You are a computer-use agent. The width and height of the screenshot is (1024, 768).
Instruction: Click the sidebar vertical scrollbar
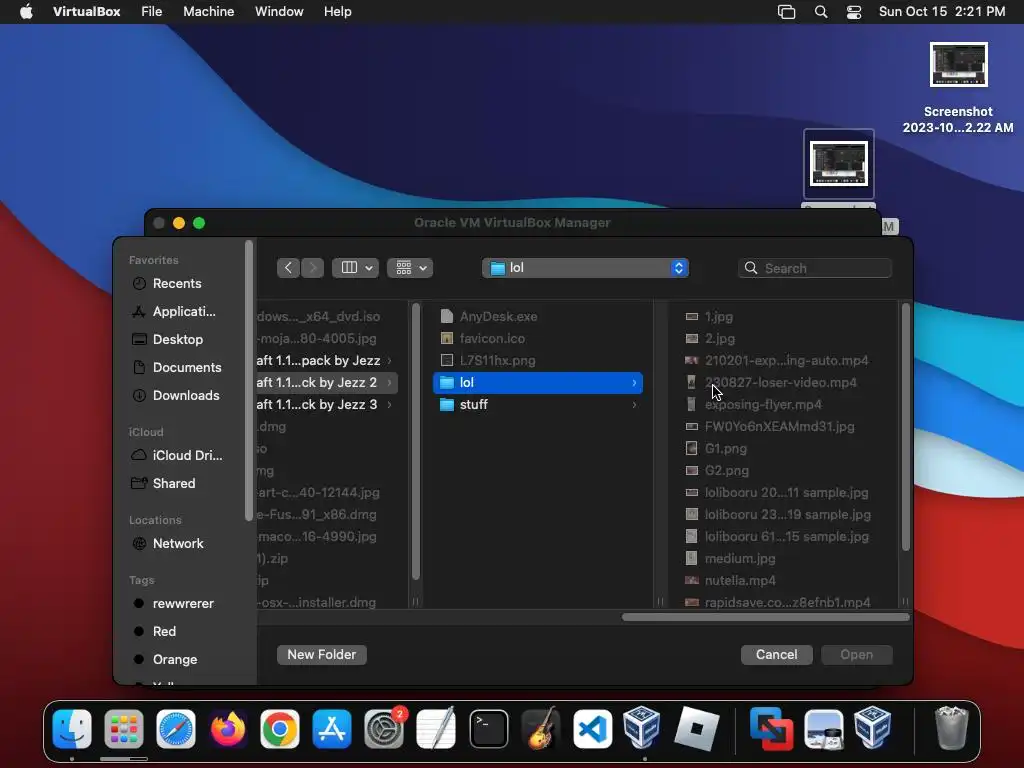[248, 381]
